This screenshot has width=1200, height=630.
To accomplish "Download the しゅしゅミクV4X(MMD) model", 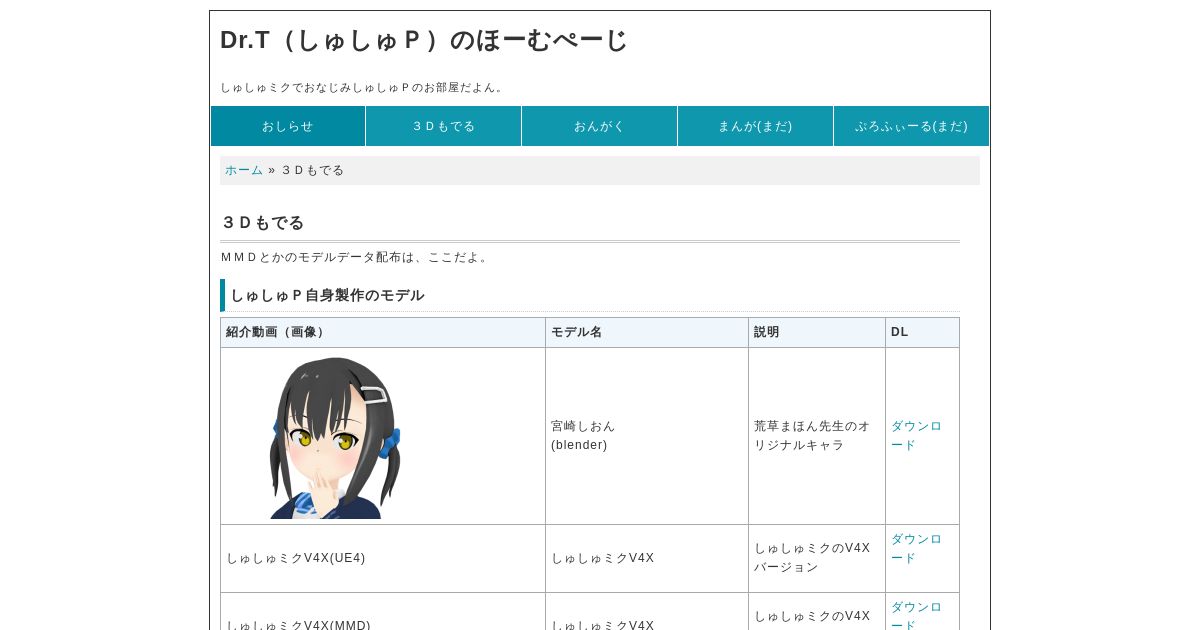I will tap(916, 614).
